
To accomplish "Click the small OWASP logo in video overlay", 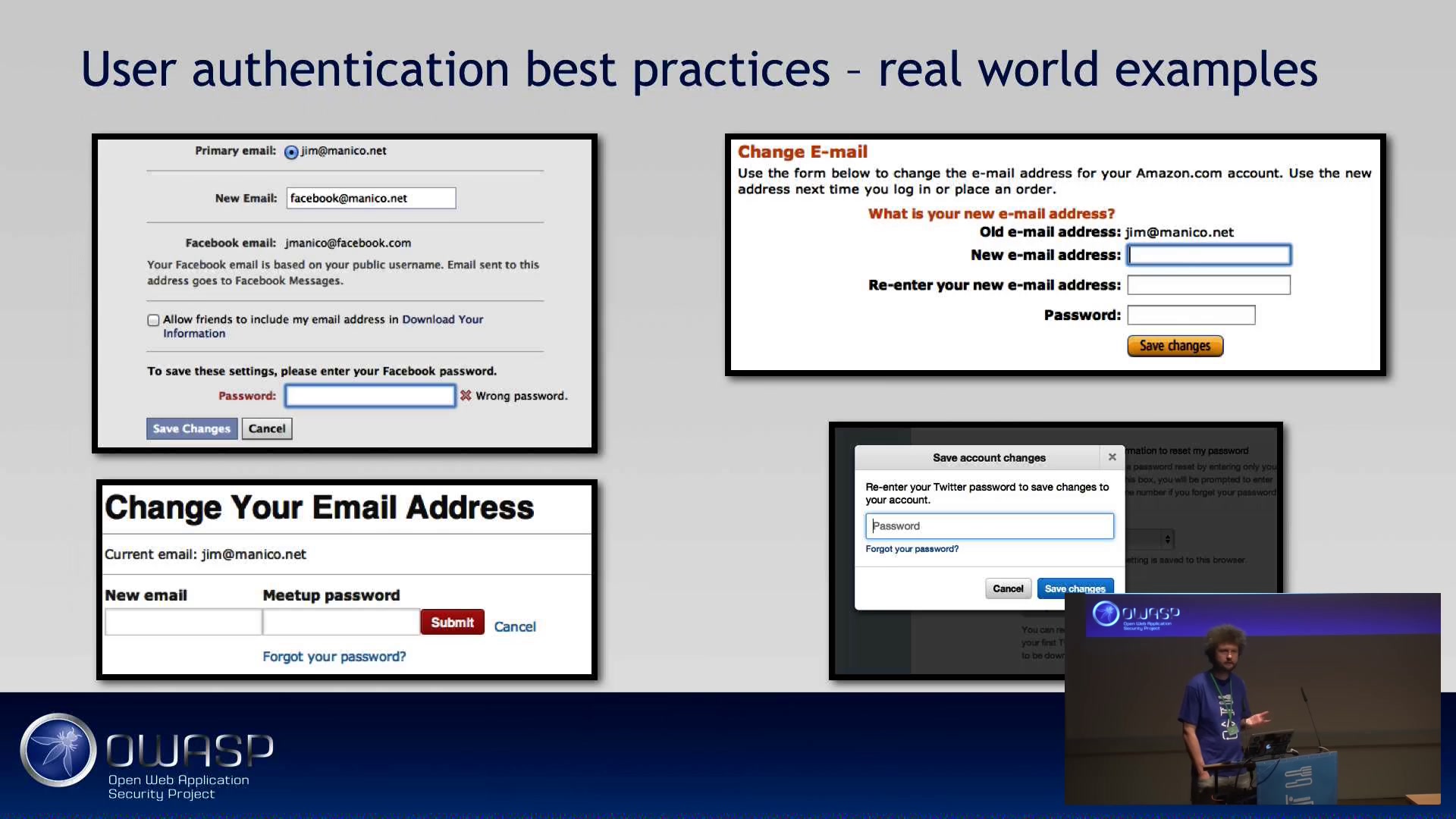I will click(x=1136, y=615).
